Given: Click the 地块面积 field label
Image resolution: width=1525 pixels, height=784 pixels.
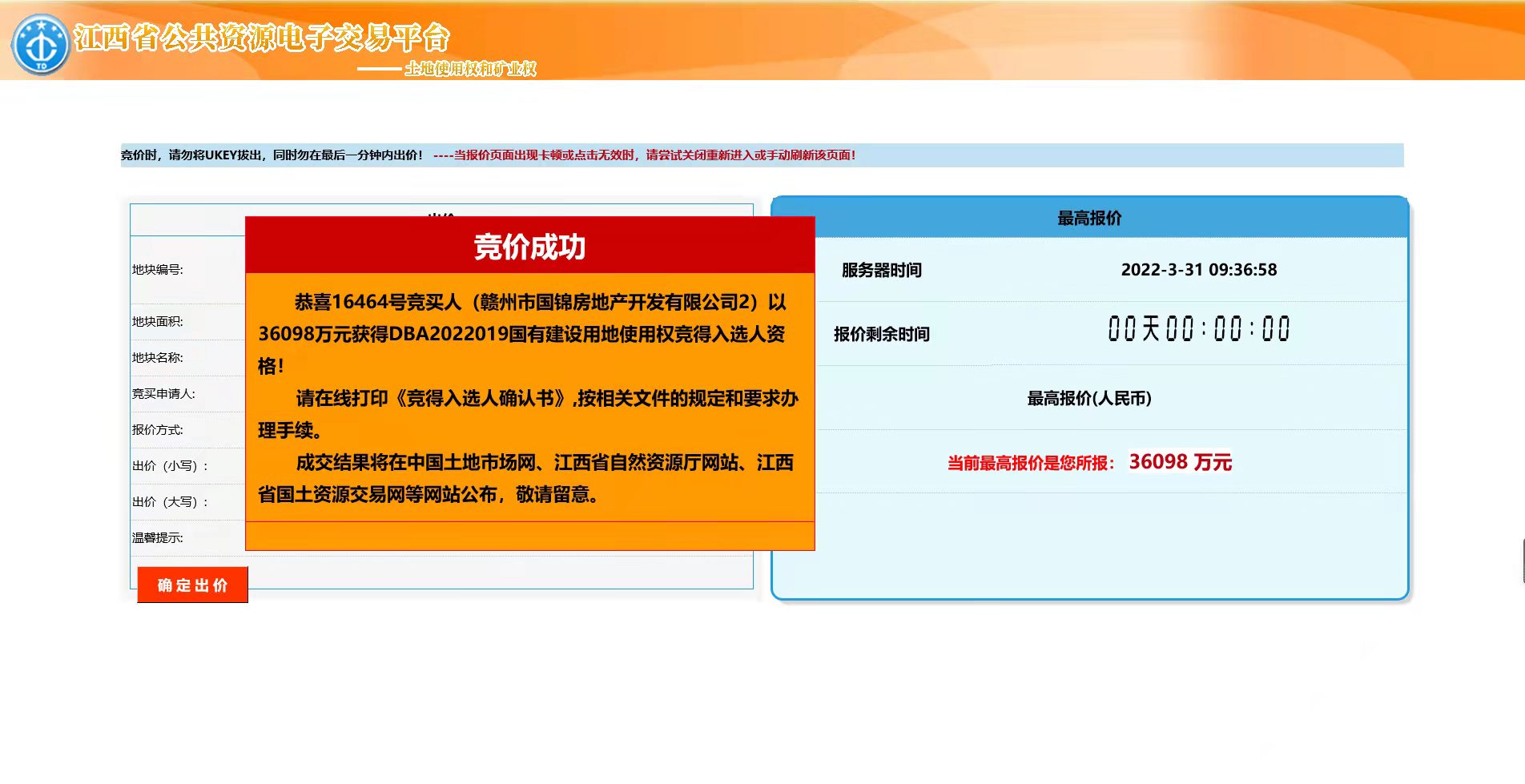Looking at the screenshot, I should pos(158,322).
